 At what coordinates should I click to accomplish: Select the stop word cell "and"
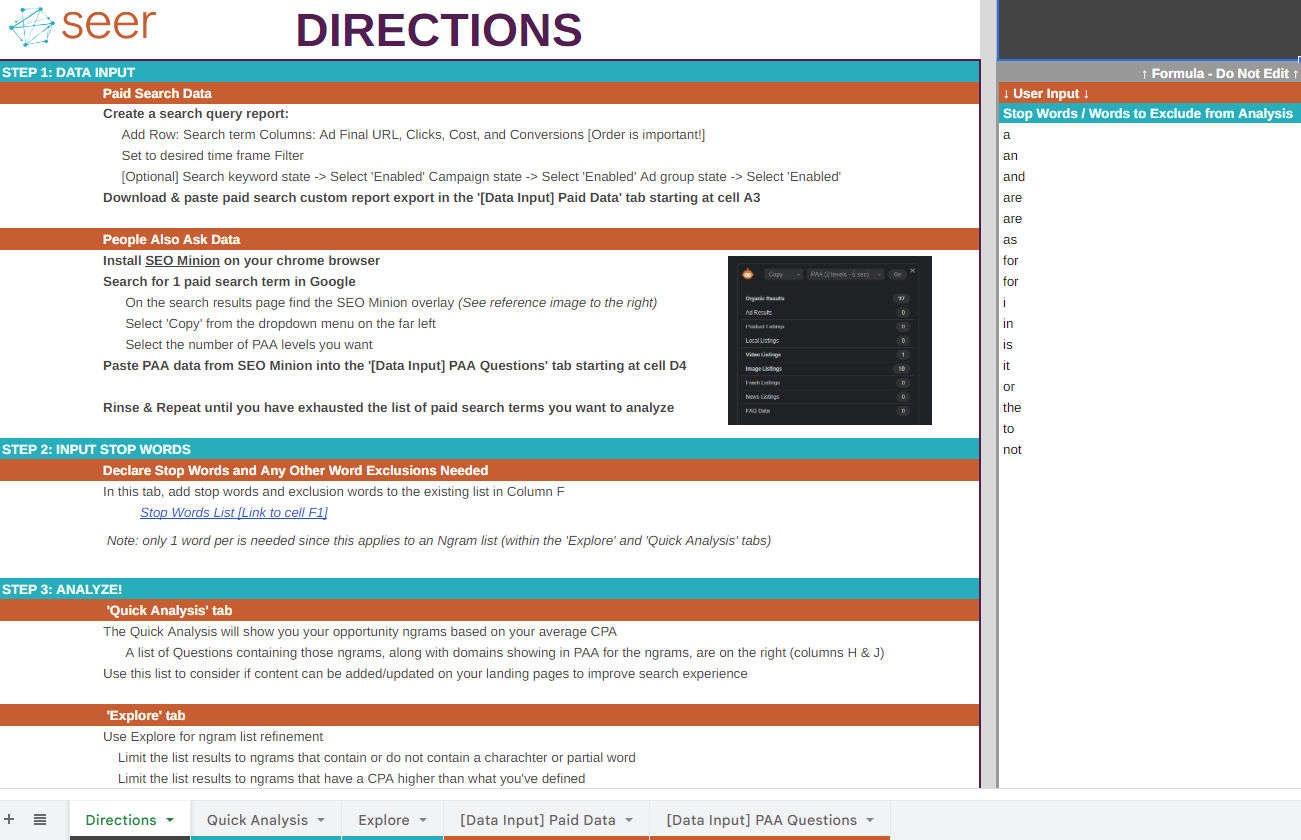pos(1014,177)
